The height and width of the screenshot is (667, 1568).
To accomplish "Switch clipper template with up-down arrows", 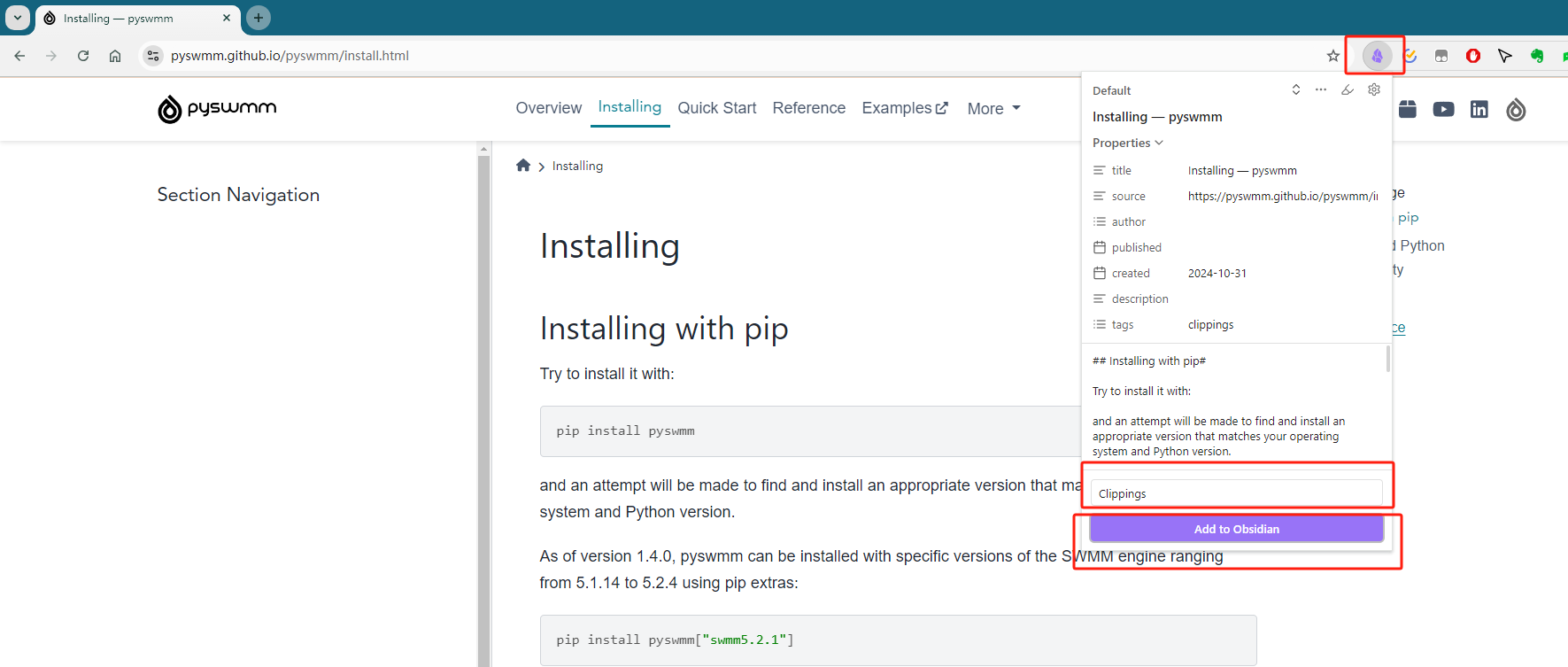I will click(x=1296, y=89).
